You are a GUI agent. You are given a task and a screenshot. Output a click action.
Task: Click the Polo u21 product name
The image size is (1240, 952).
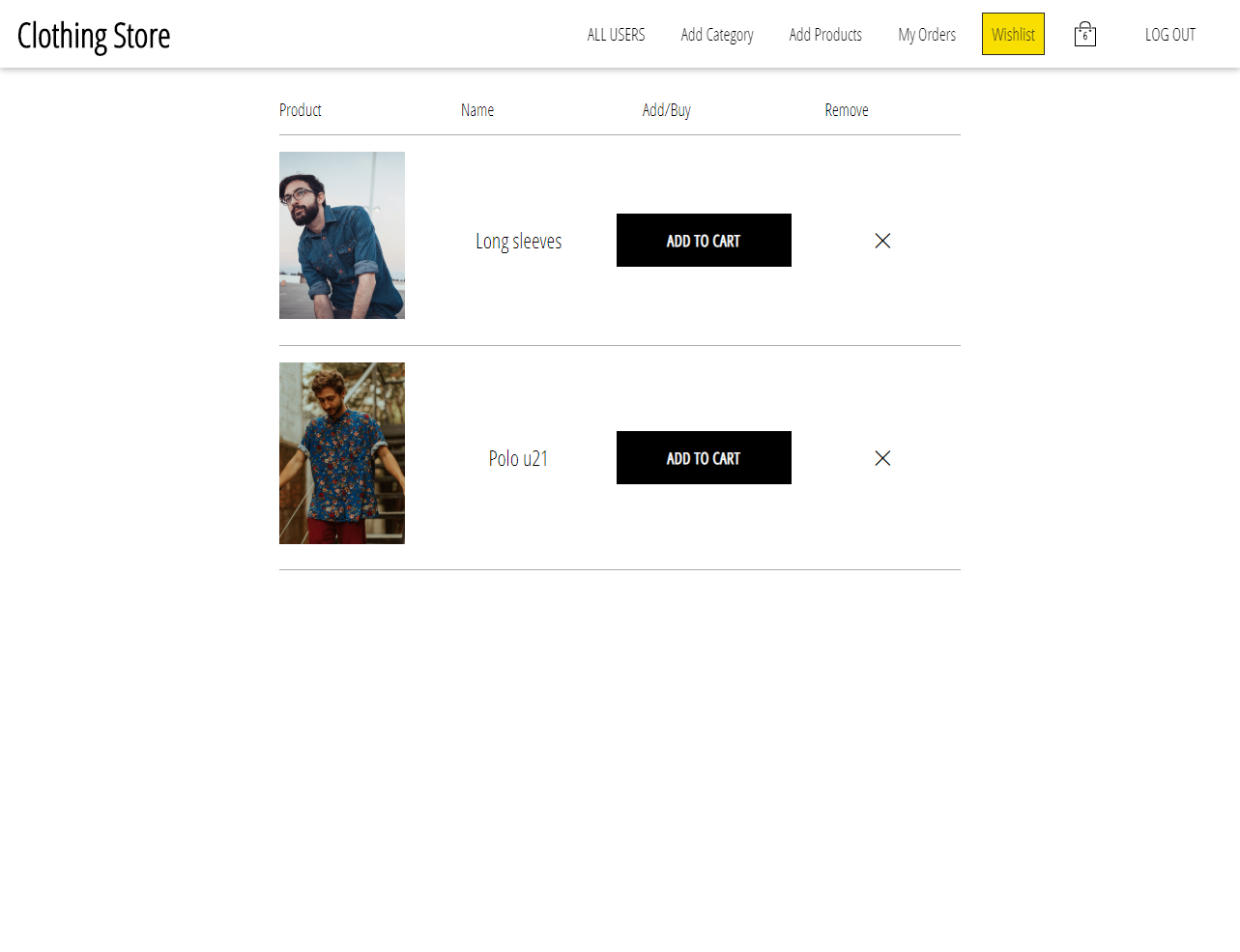(518, 458)
